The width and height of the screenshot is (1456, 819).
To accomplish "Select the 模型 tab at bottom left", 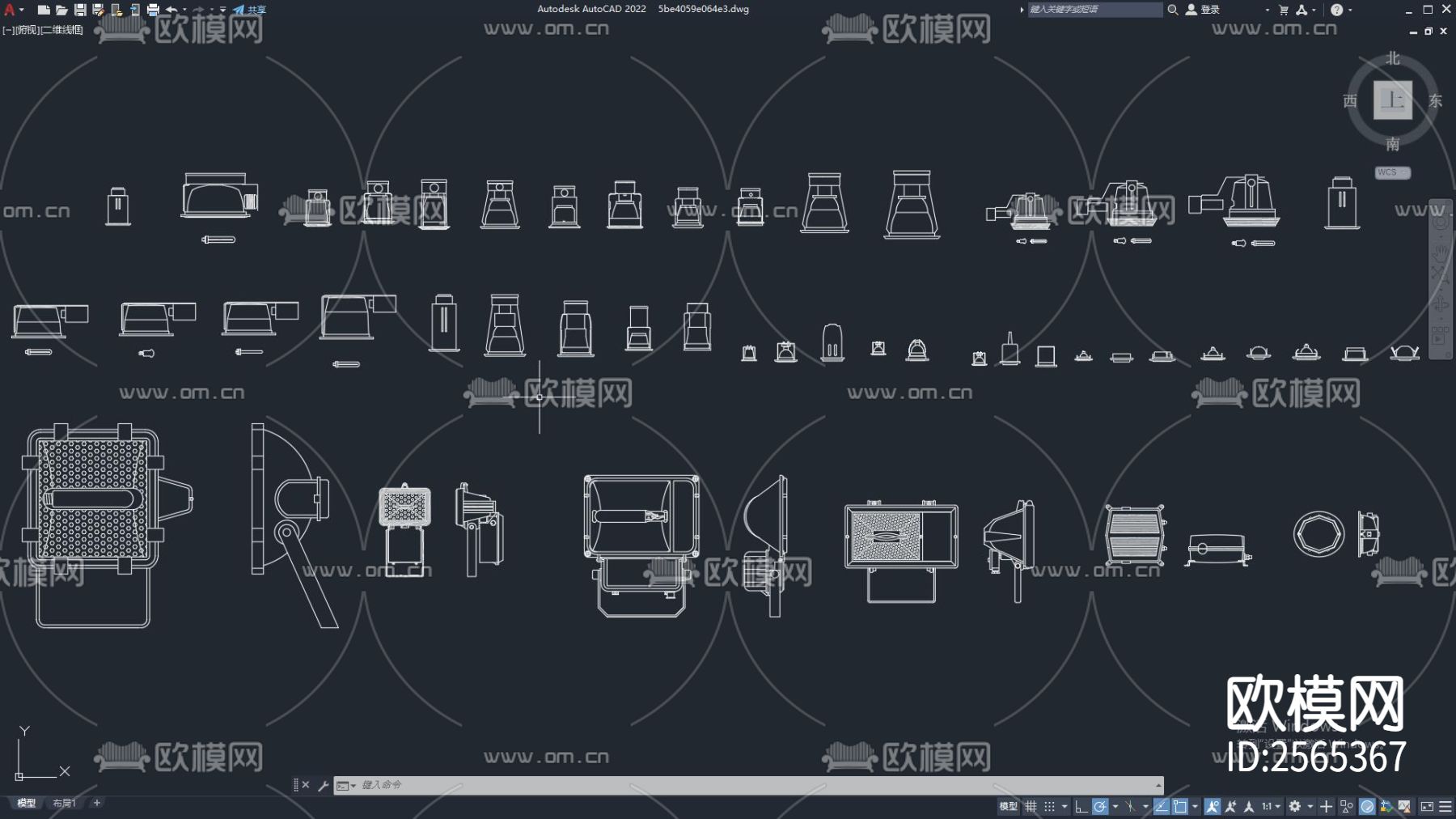I will tap(27, 803).
